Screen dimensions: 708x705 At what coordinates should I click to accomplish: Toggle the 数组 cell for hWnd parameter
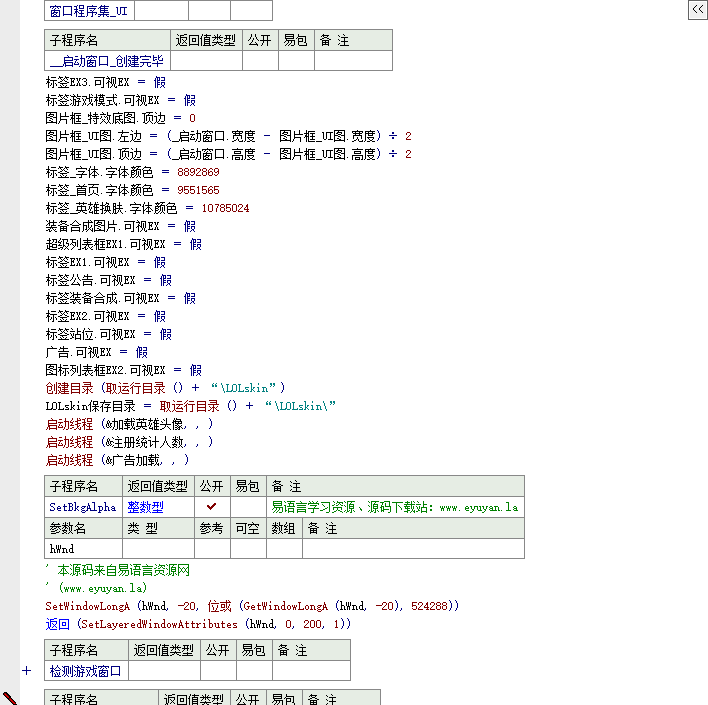pos(284,548)
